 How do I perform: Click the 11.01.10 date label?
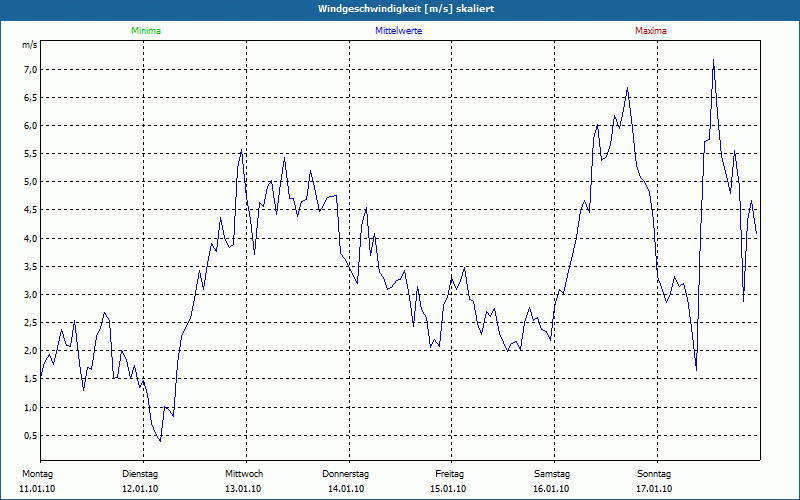(37, 489)
